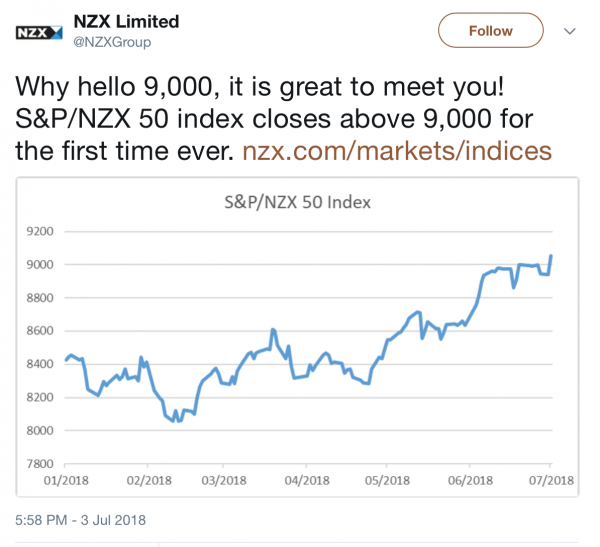Screen dimensions: 600x547
Task: Click the 9200 y-axis label
Action: [40, 232]
